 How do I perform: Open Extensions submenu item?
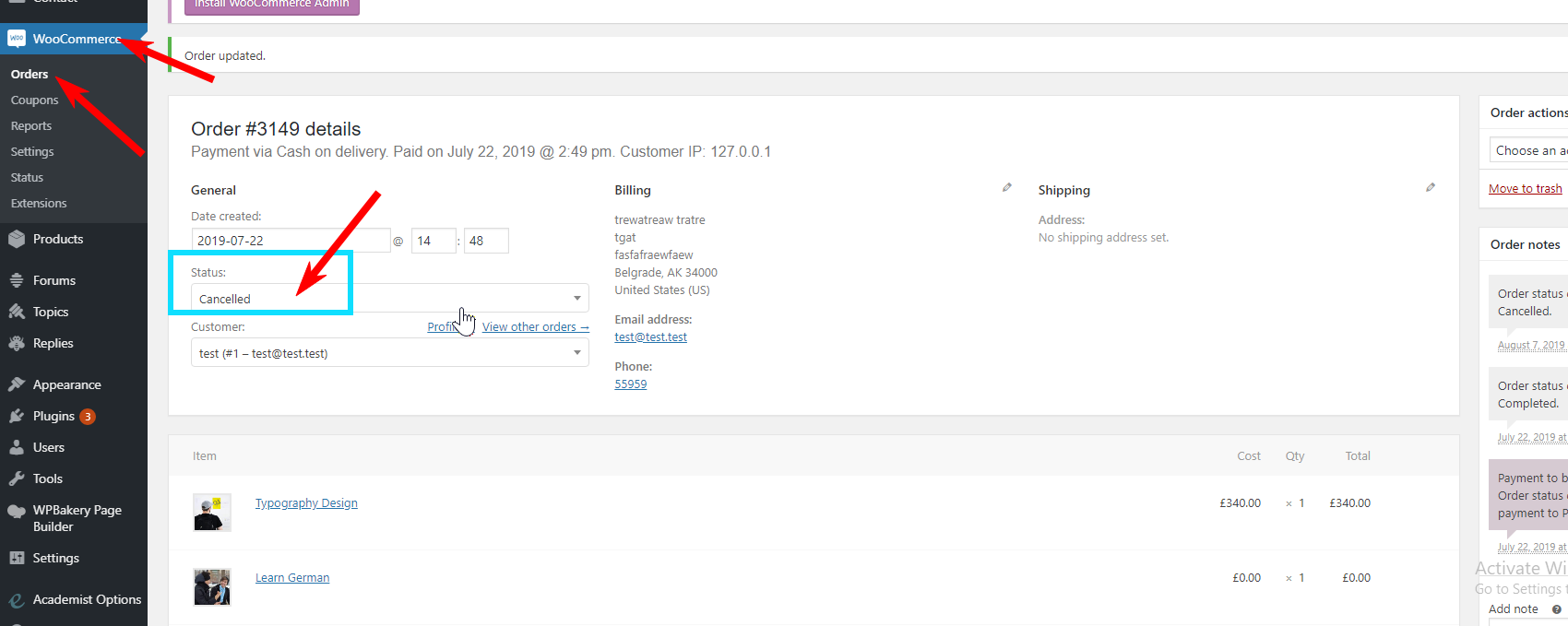click(x=39, y=203)
